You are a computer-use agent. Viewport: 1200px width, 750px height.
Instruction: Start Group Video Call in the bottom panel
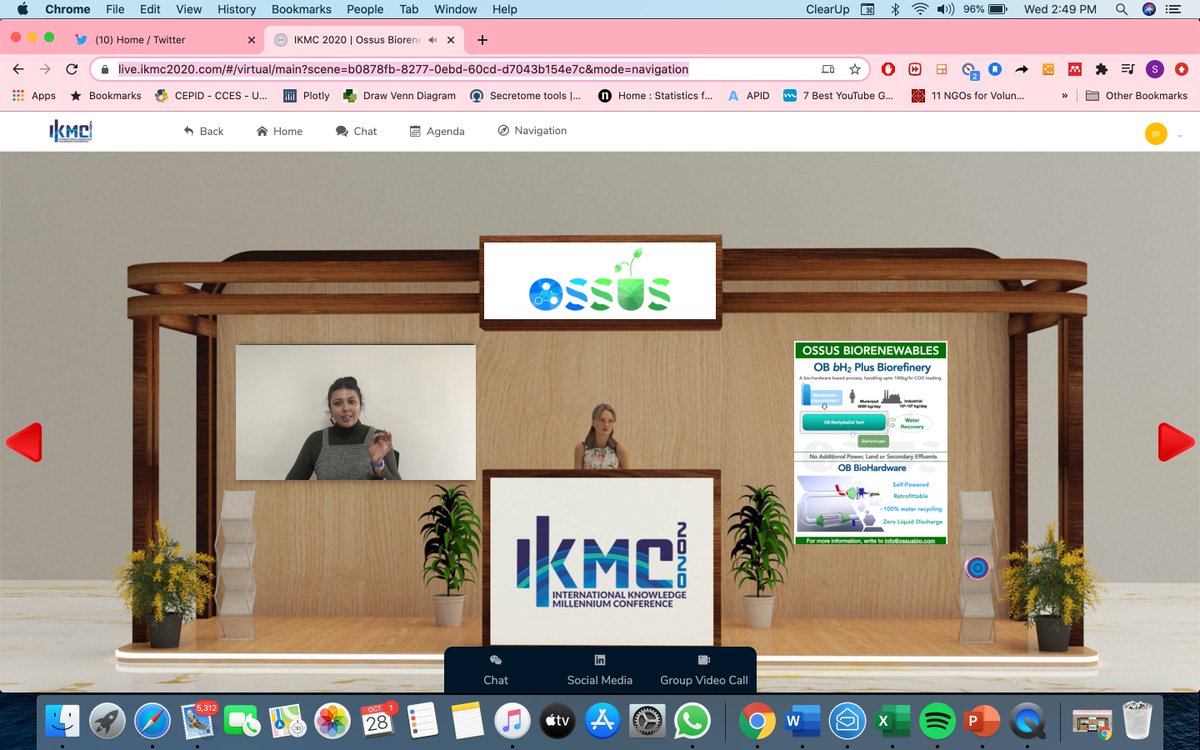(x=704, y=670)
